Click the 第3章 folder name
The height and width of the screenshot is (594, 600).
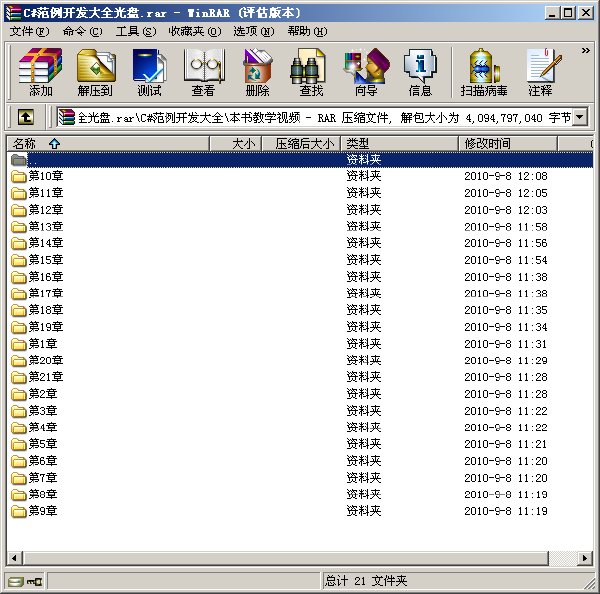click(x=43, y=410)
